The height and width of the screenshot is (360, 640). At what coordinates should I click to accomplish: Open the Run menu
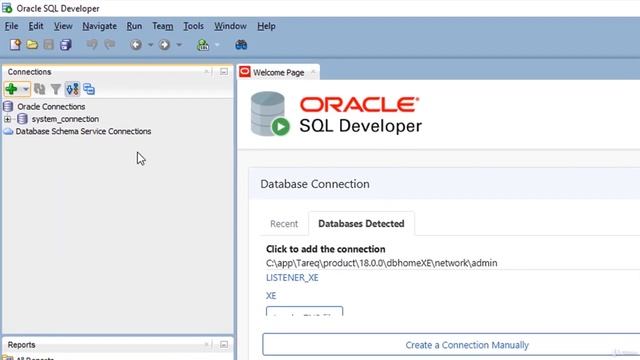[x=134, y=26]
